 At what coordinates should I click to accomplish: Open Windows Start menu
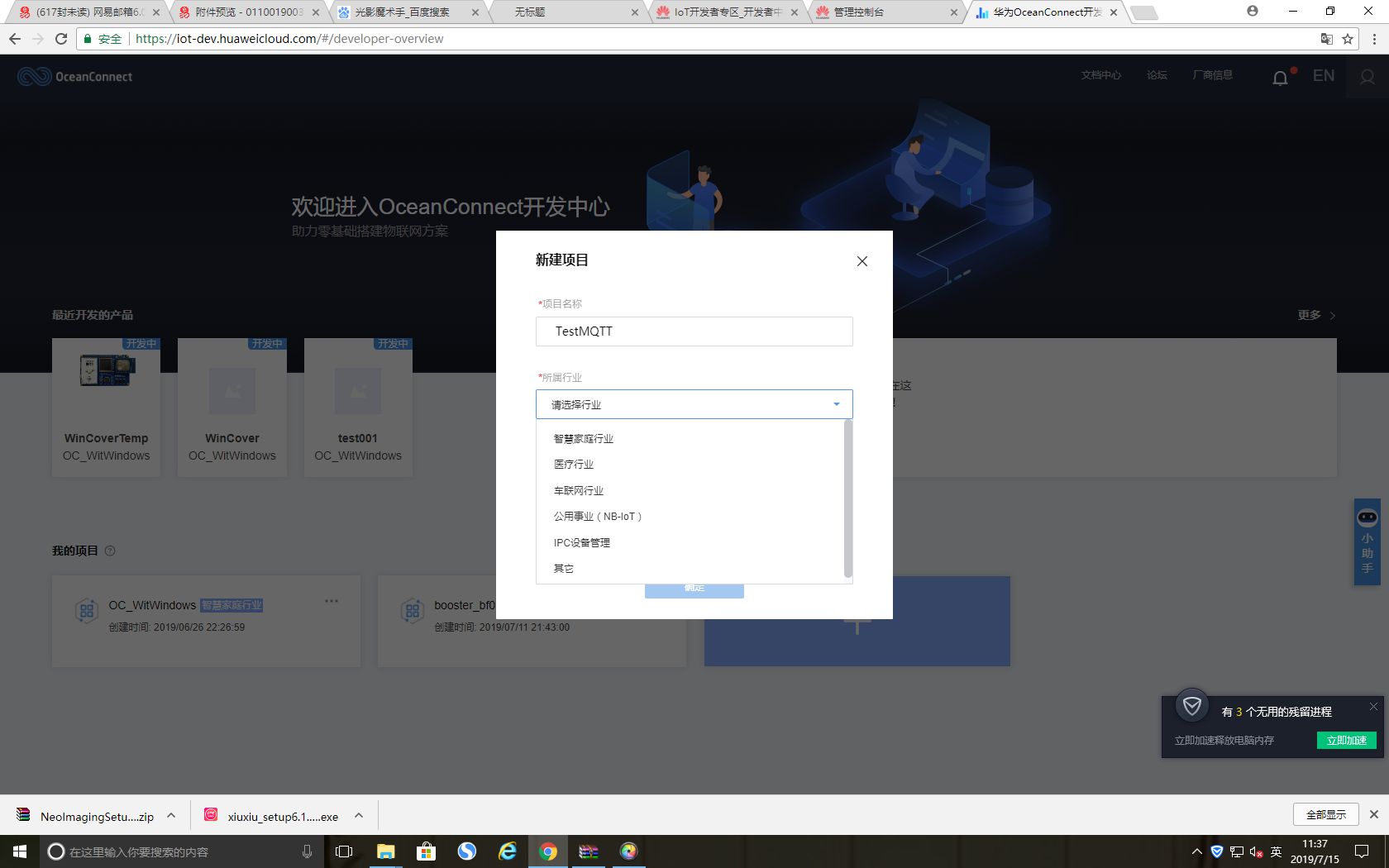[x=20, y=851]
